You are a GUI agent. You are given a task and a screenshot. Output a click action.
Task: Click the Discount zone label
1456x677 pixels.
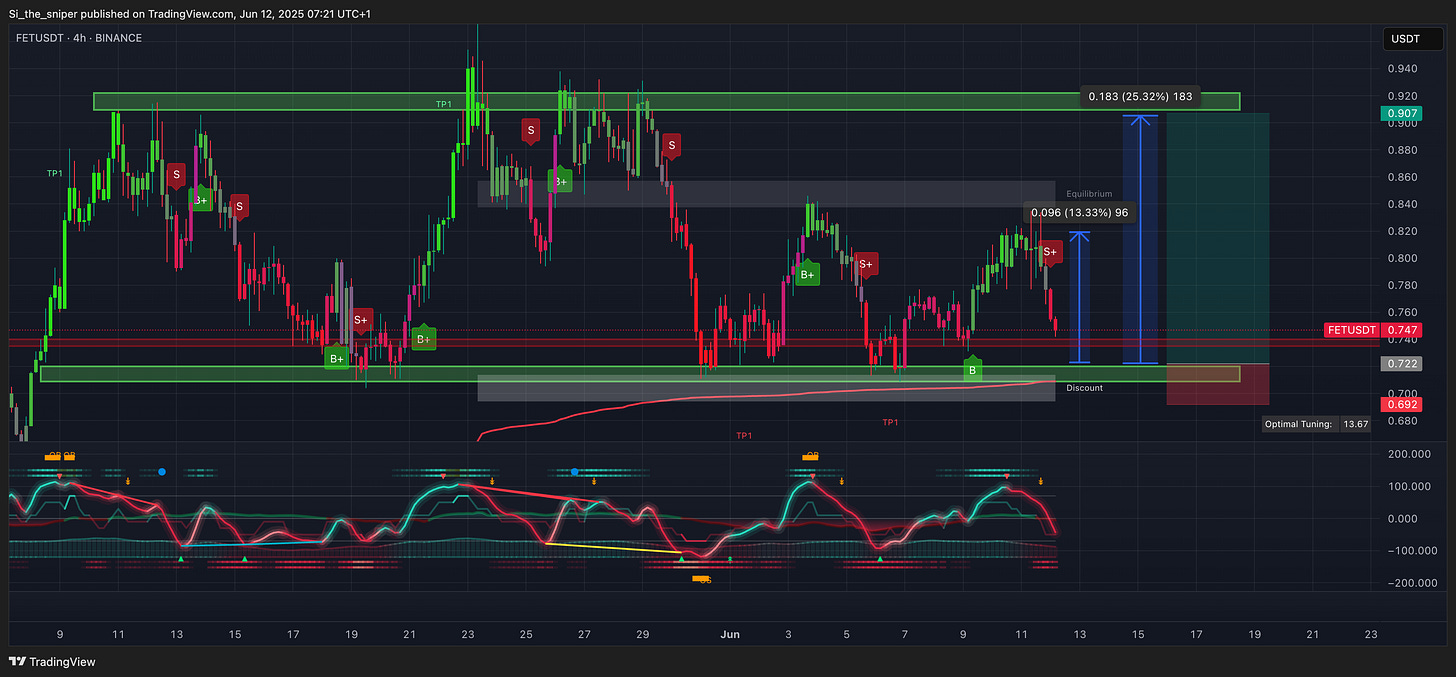tap(1085, 388)
